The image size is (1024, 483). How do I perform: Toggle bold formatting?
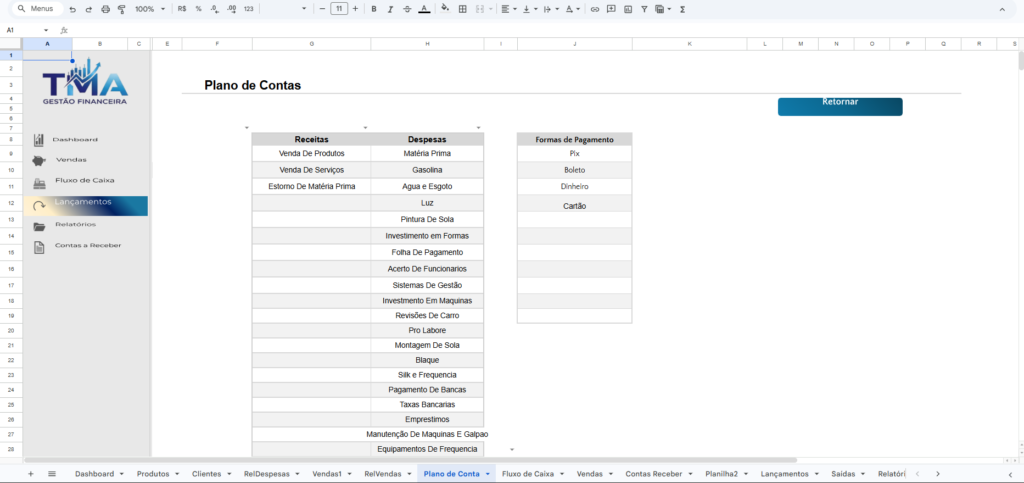point(373,9)
